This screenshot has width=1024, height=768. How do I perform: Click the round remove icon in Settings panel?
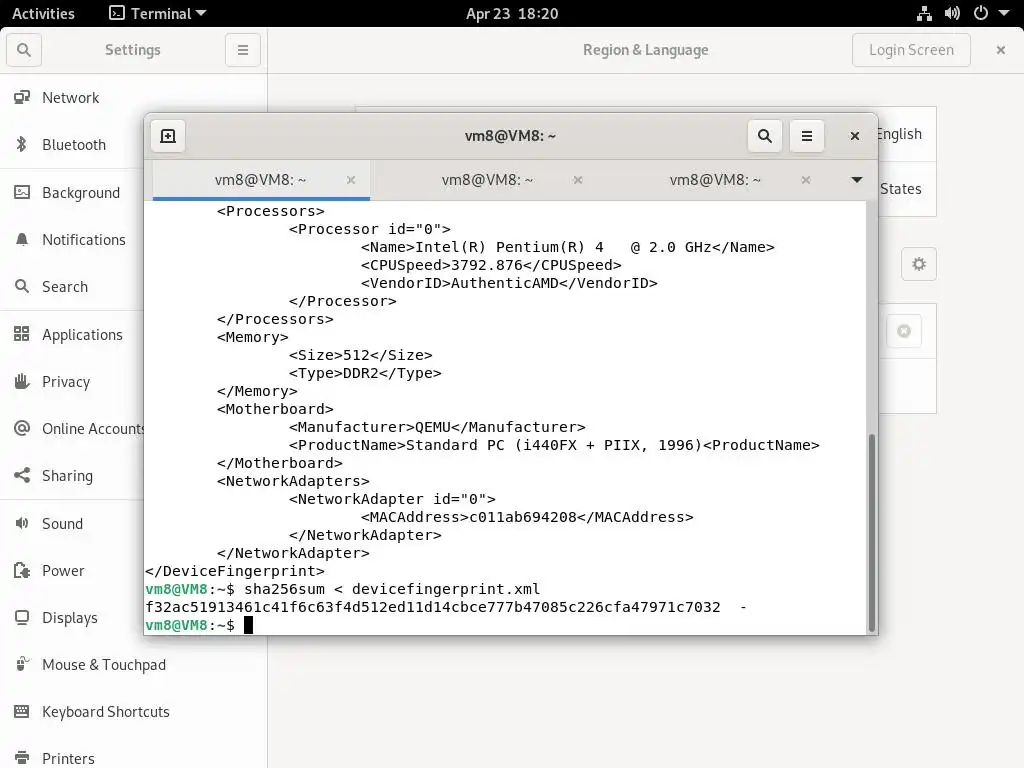[x=904, y=331]
